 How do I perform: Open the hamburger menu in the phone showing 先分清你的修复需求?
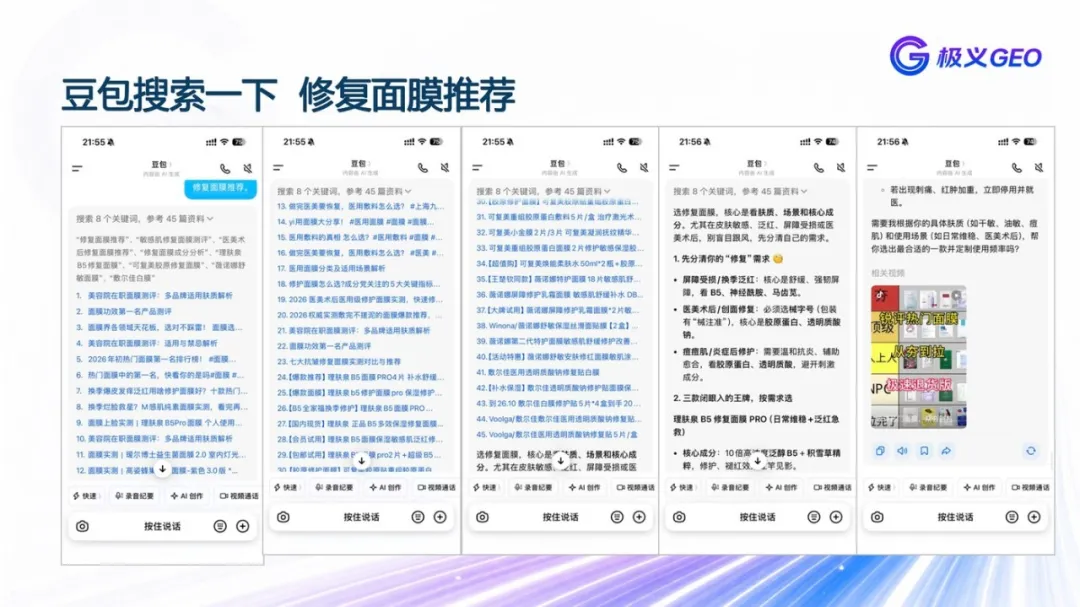point(674,167)
